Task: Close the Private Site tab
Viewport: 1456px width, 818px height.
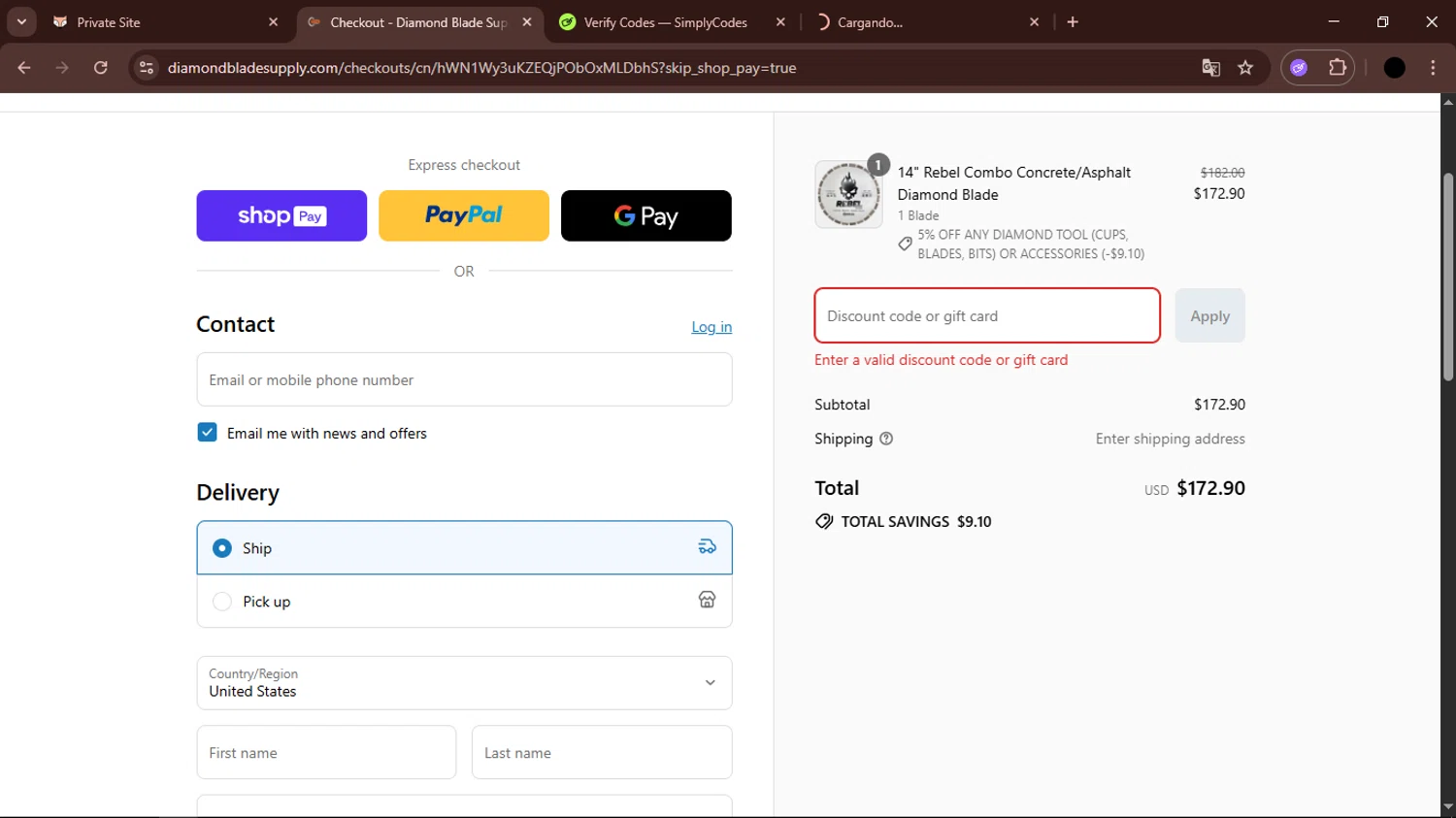Action: (x=273, y=22)
